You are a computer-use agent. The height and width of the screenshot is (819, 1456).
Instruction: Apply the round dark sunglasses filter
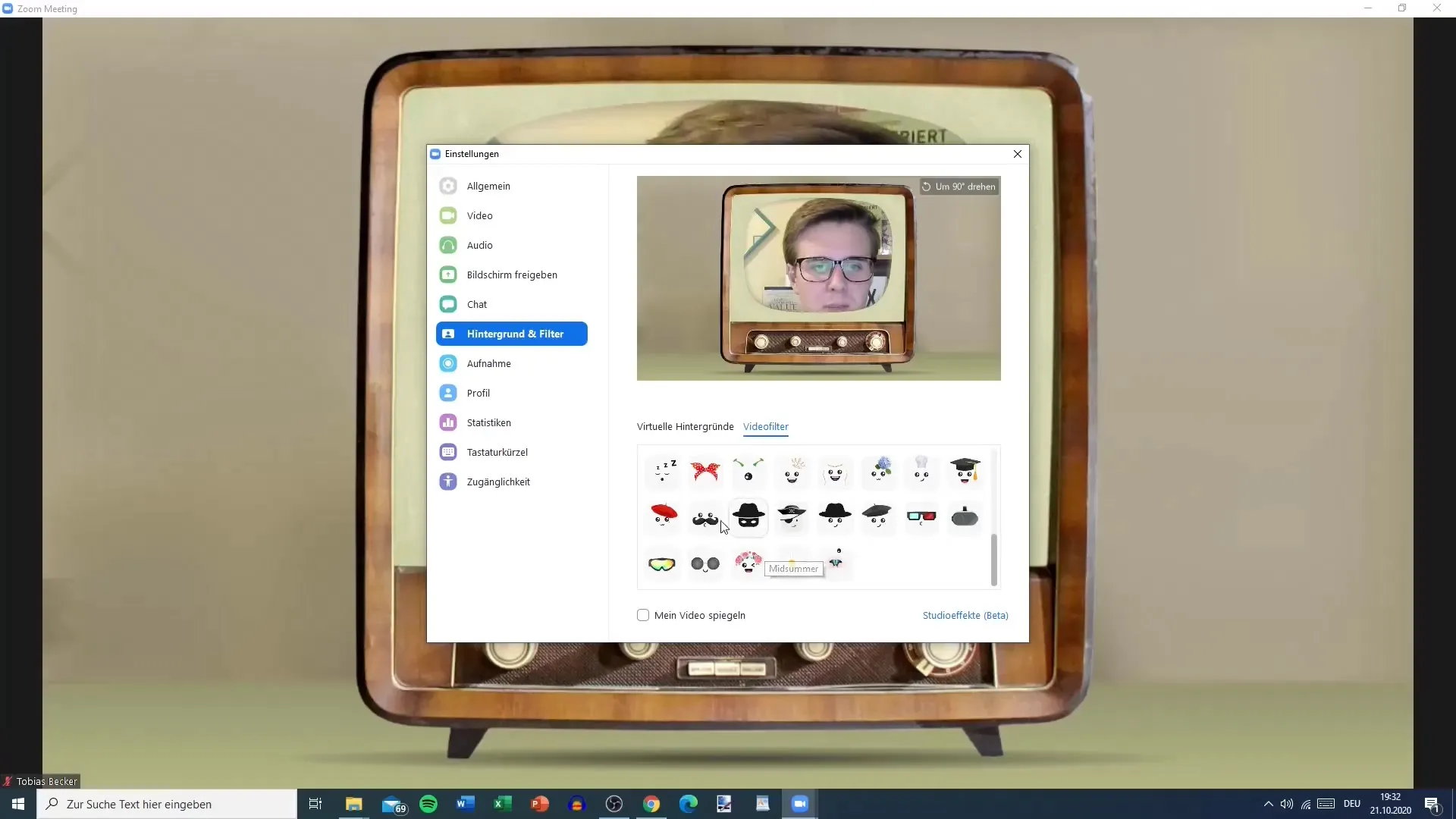705,563
